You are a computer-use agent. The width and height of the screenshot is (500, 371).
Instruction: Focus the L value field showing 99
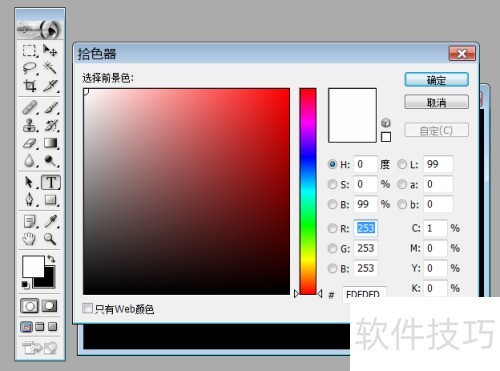coord(438,164)
